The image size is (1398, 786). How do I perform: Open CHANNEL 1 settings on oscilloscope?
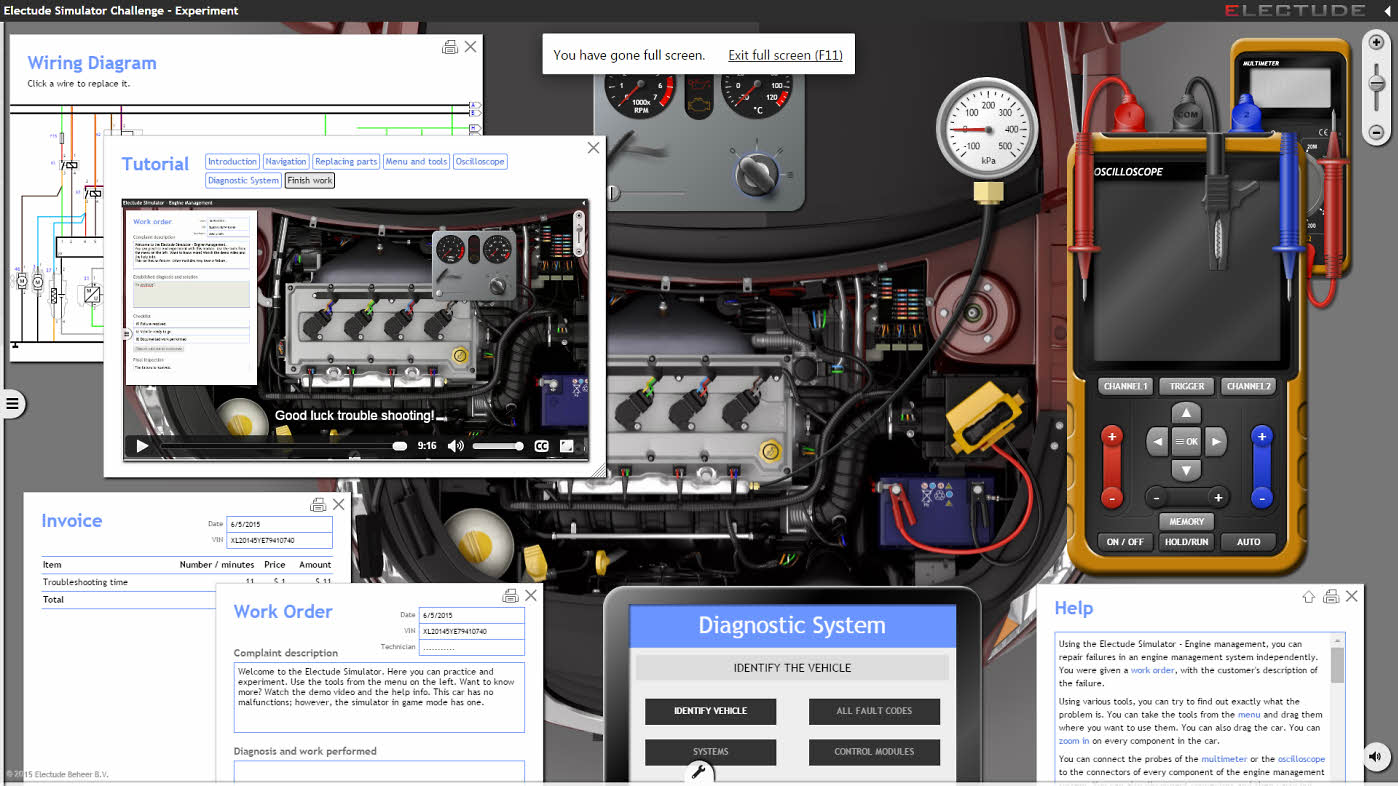[x=1125, y=386]
